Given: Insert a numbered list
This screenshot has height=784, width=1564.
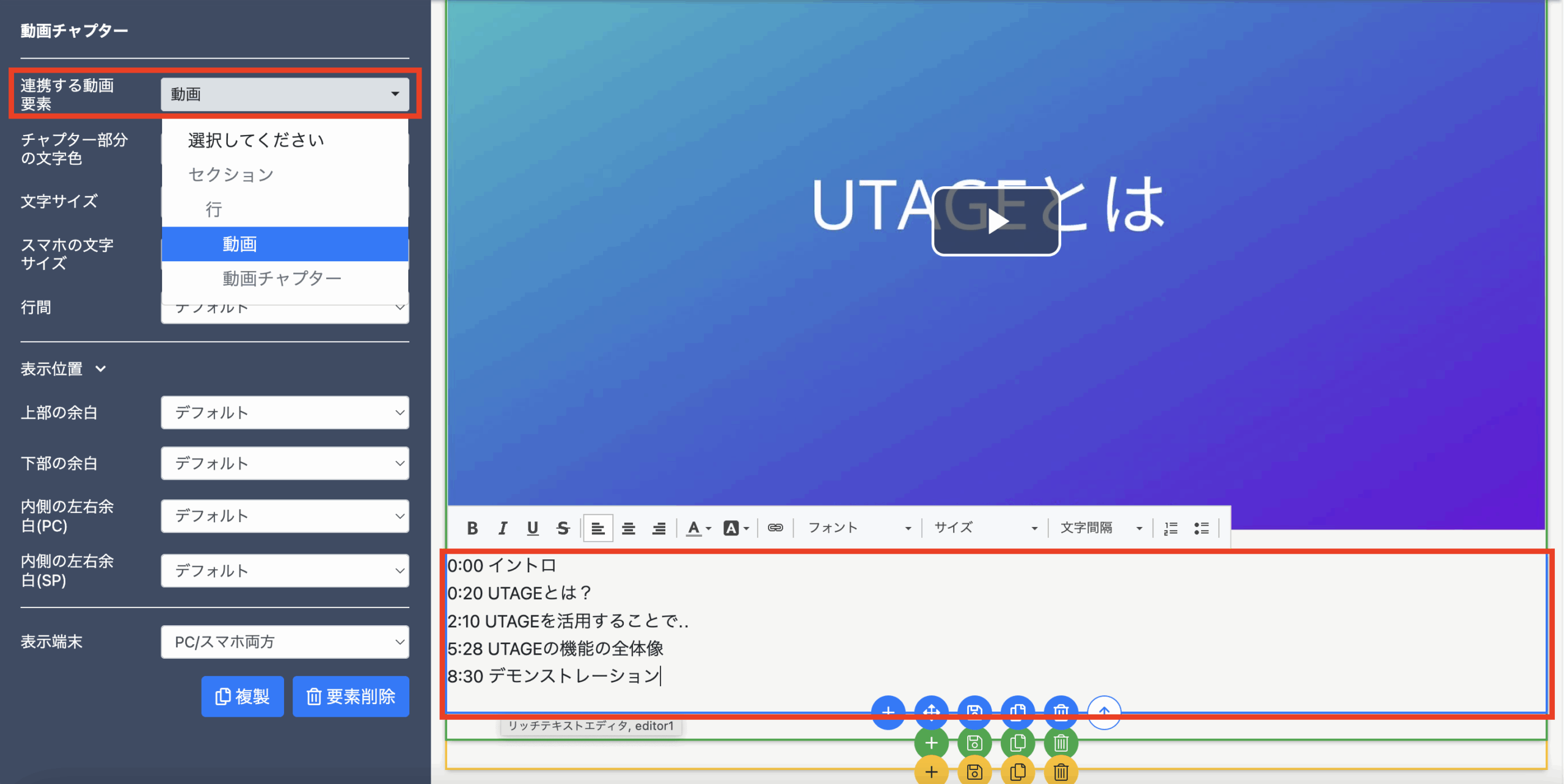Looking at the screenshot, I should pyautogui.click(x=1171, y=528).
